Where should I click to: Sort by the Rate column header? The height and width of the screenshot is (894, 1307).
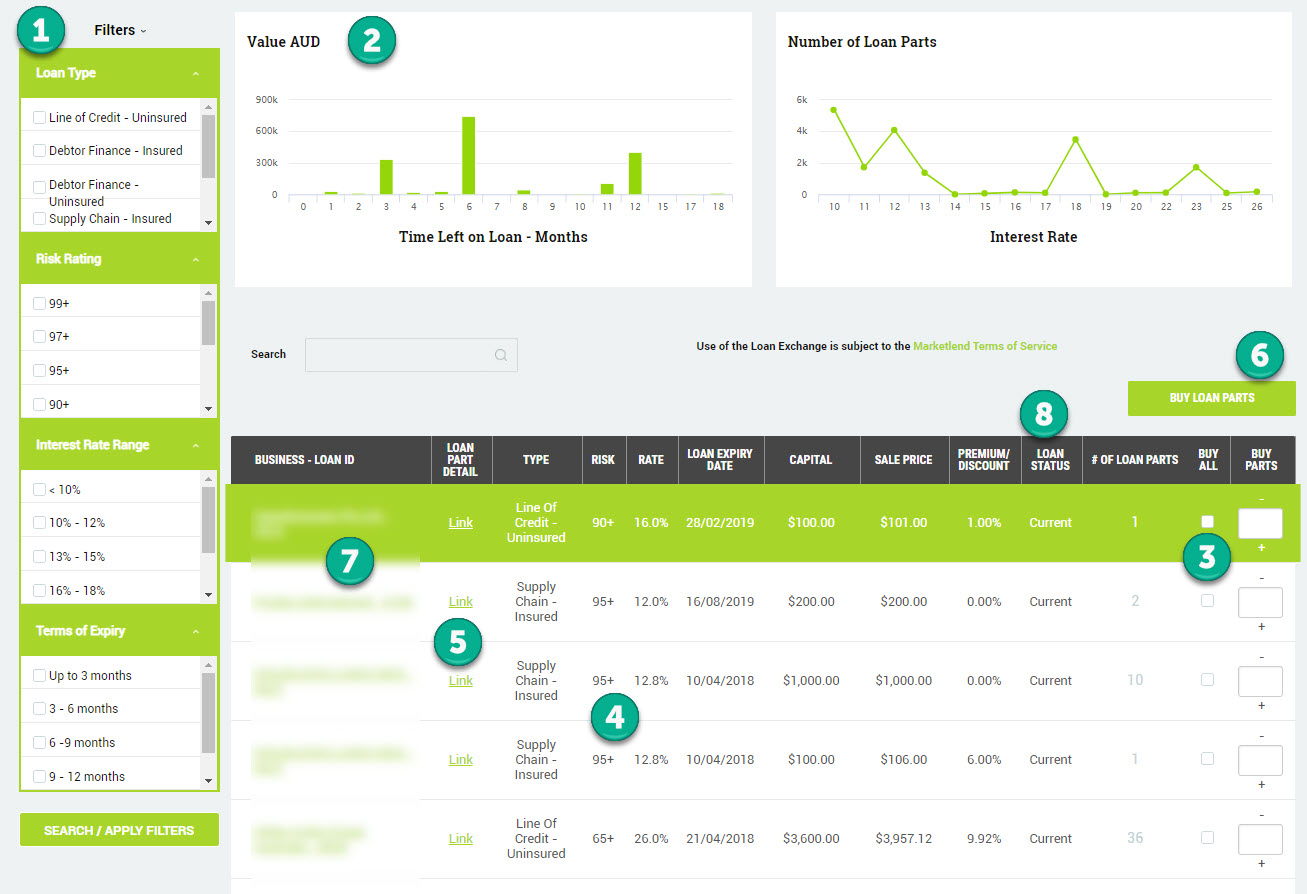coord(651,460)
